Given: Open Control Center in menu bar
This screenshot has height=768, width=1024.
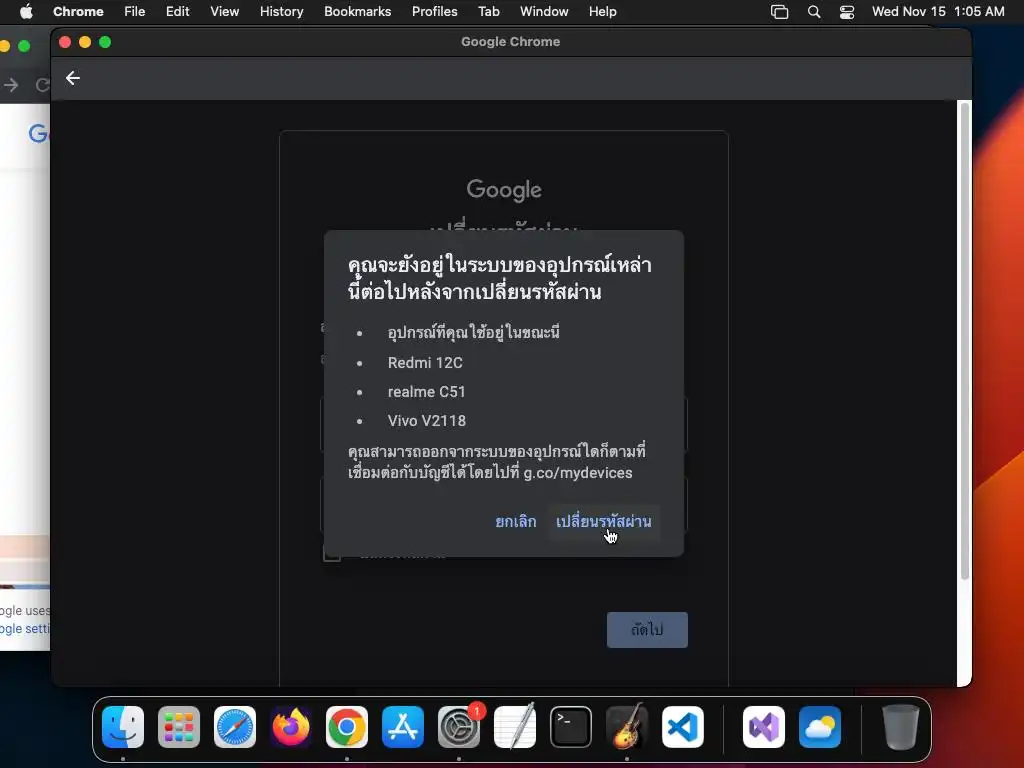Looking at the screenshot, I should point(847,12).
